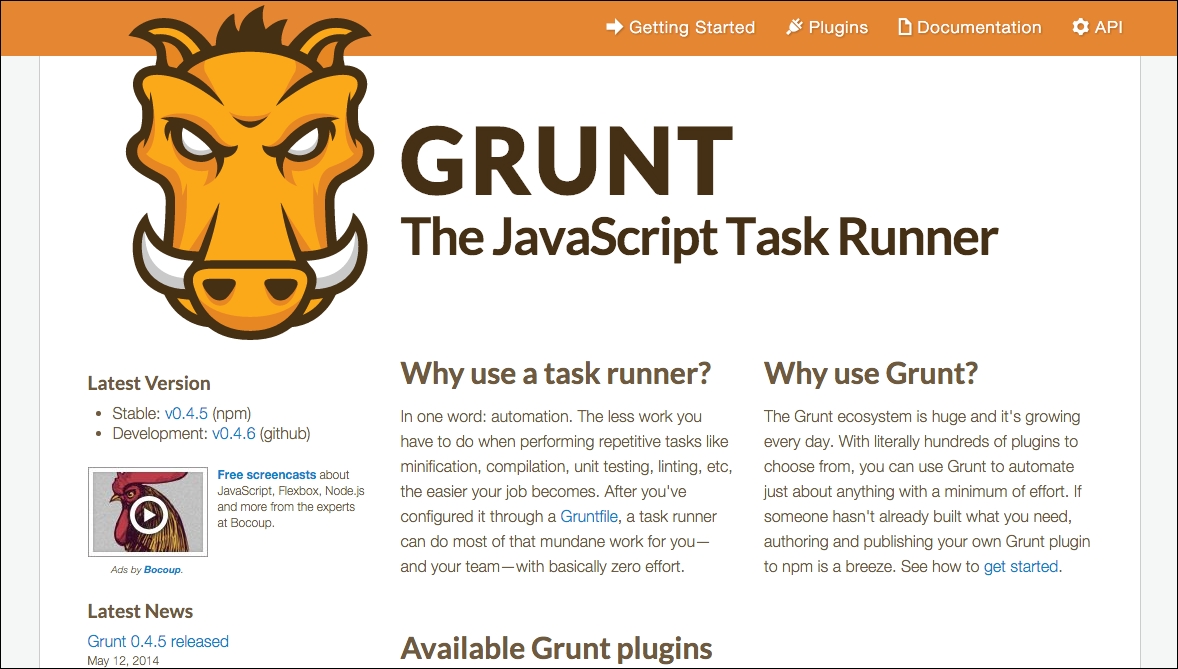This screenshot has height=669, width=1178.
Task: Click the rooster video ad thumbnail
Action: click(x=148, y=511)
